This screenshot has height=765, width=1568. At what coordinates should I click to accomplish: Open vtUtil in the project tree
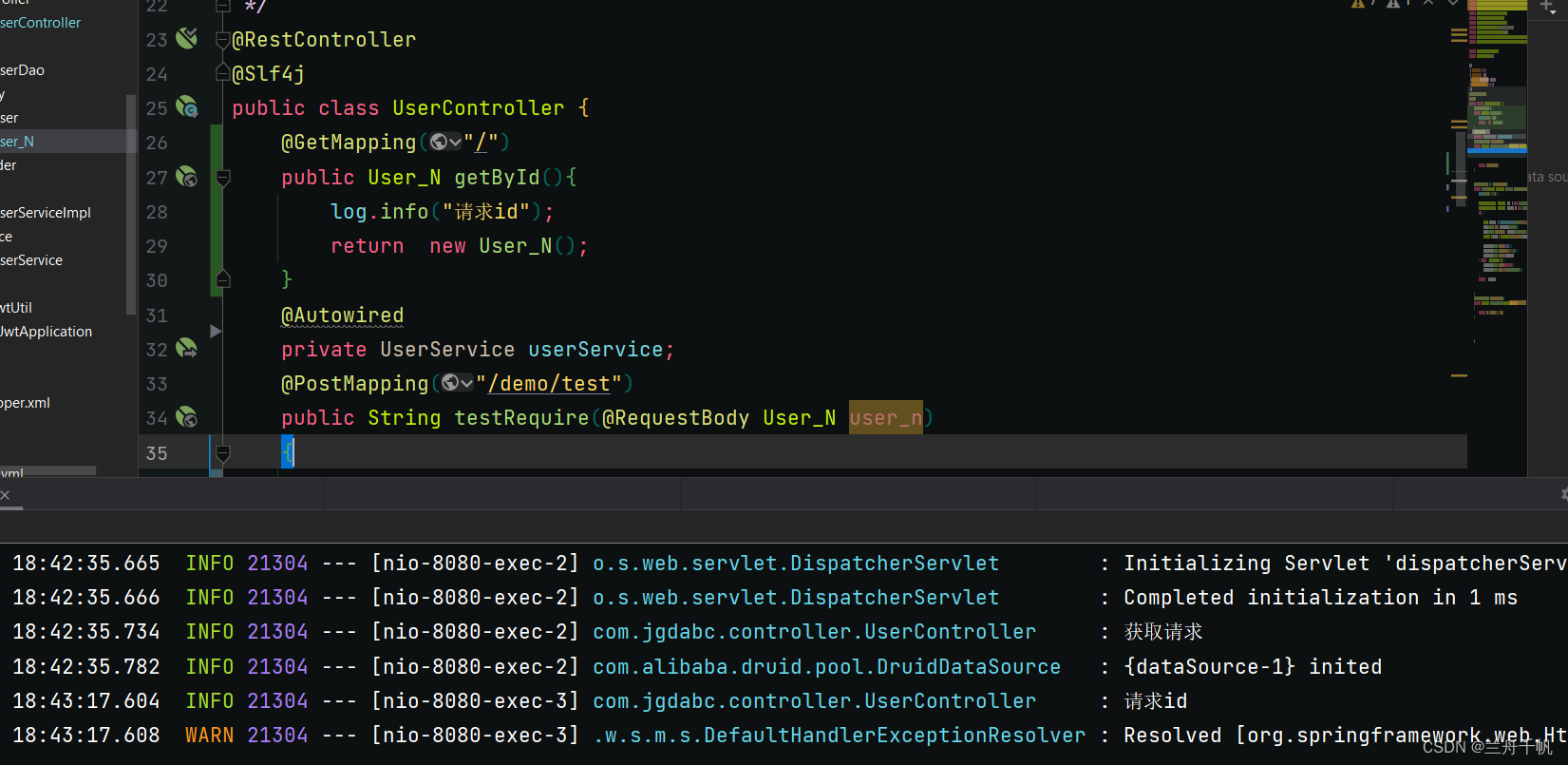click(16, 308)
